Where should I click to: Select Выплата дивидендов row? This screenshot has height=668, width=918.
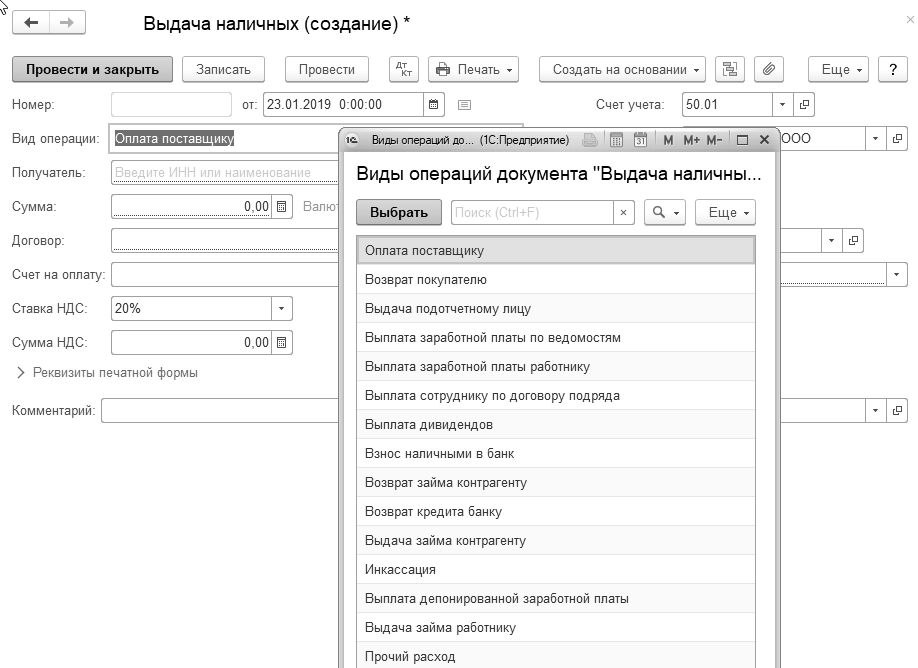click(x=556, y=424)
